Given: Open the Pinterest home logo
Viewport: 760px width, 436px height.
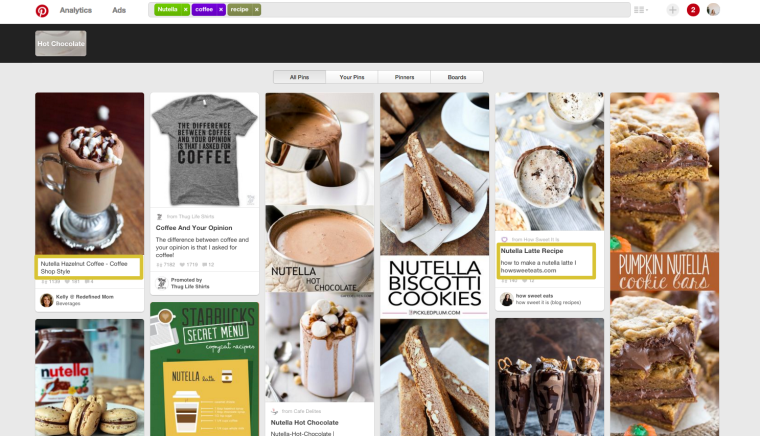Looking at the screenshot, I should pyautogui.click(x=42, y=10).
